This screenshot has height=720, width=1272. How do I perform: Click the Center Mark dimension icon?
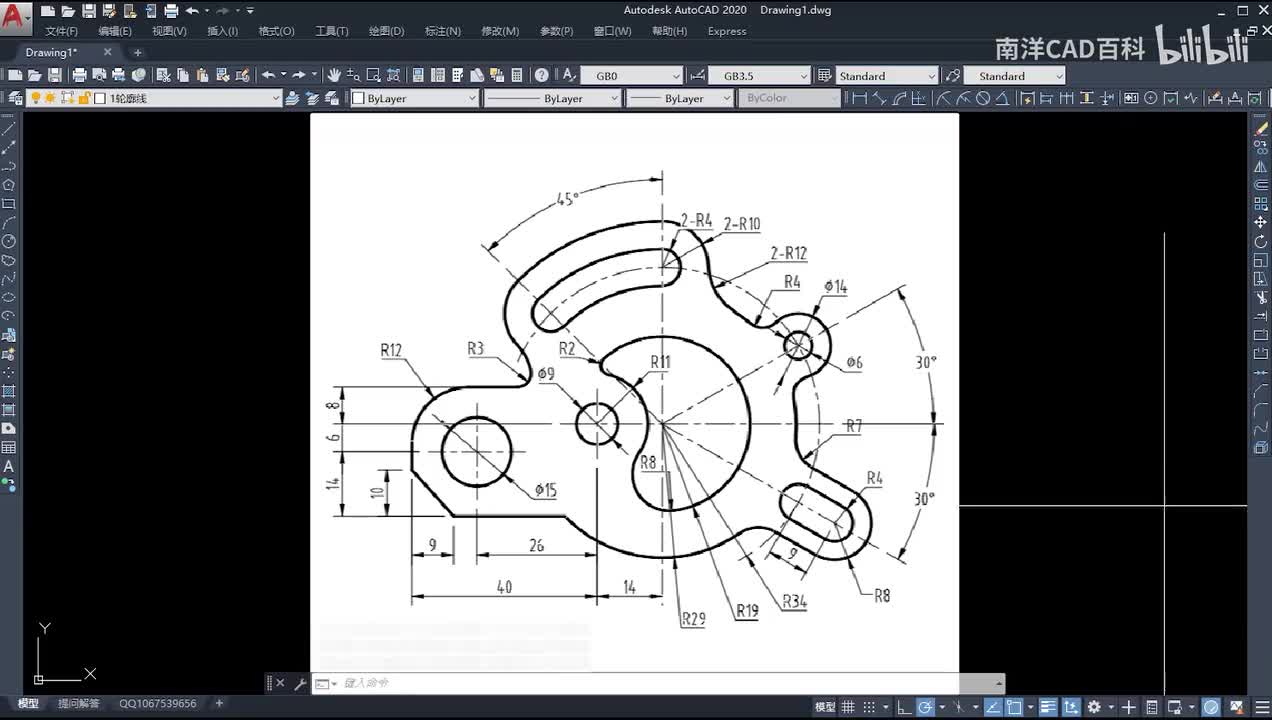(1150, 98)
